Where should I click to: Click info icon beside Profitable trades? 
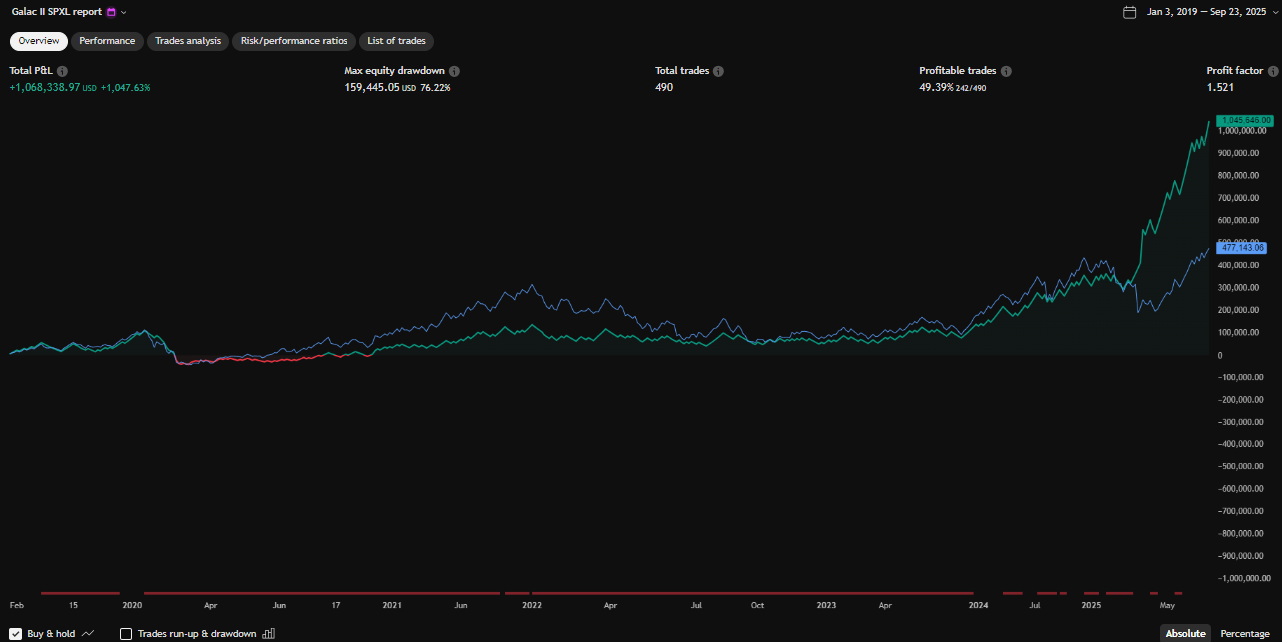point(1006,72)
